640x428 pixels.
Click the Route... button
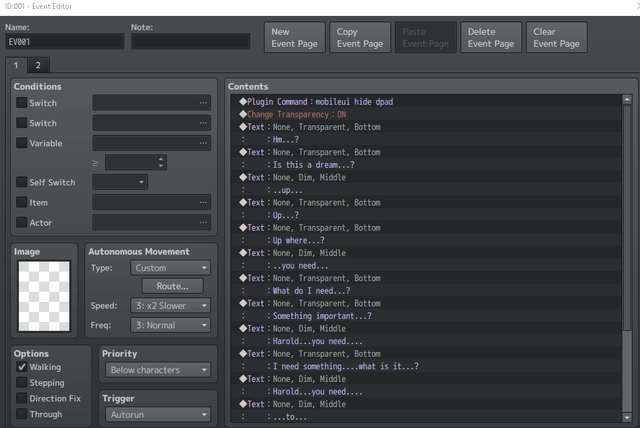pyautogui.click(x=173, y=286)
